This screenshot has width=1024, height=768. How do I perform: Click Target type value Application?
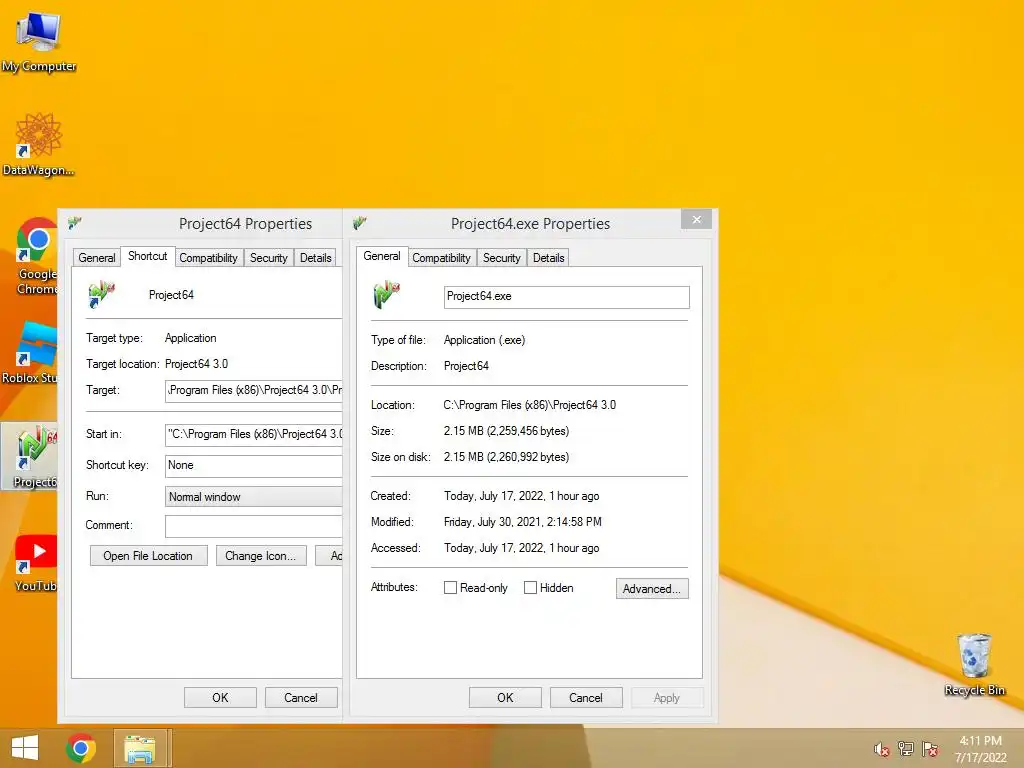(190, 338)
